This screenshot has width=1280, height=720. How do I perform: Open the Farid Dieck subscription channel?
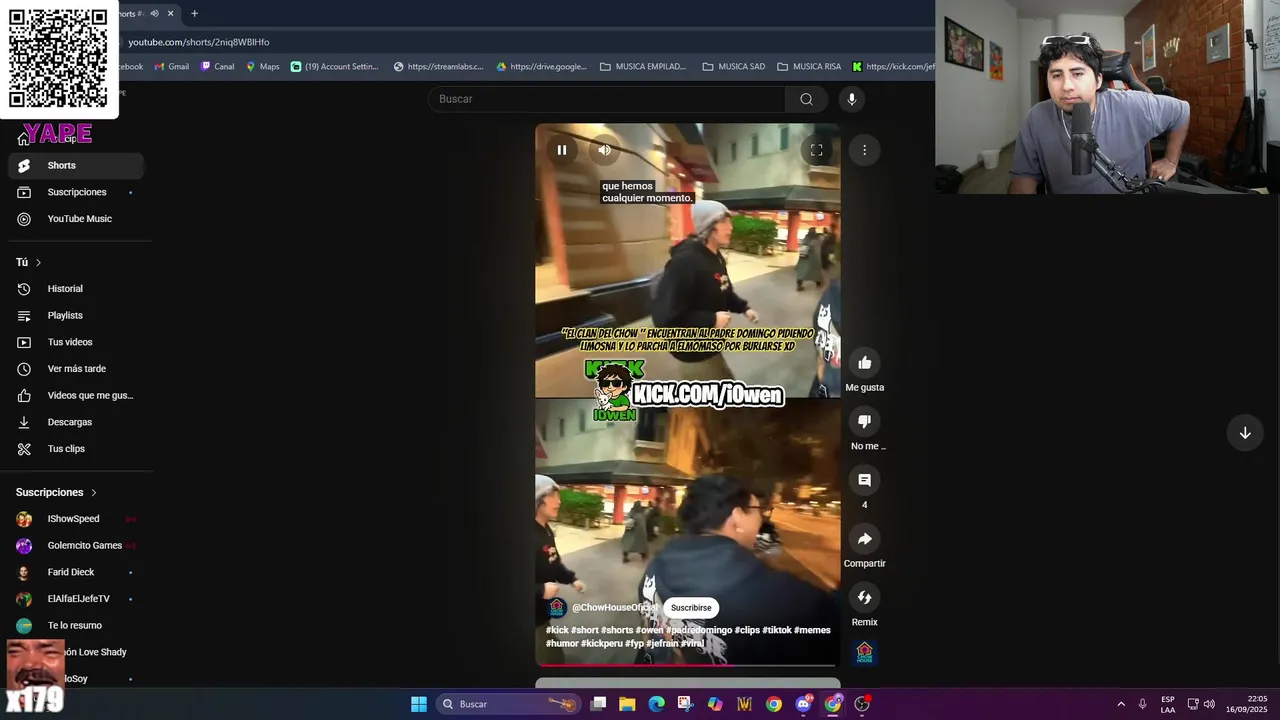click(76, 572)
